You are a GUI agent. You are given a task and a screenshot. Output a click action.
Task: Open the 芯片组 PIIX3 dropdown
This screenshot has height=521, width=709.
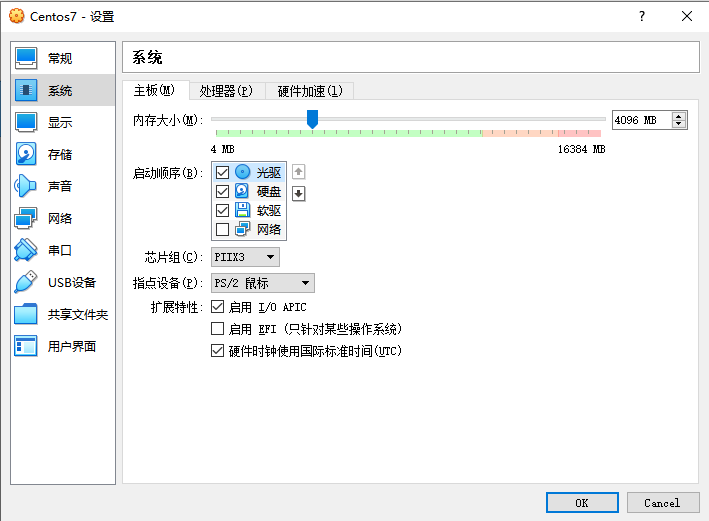click(x=245, y=257)
